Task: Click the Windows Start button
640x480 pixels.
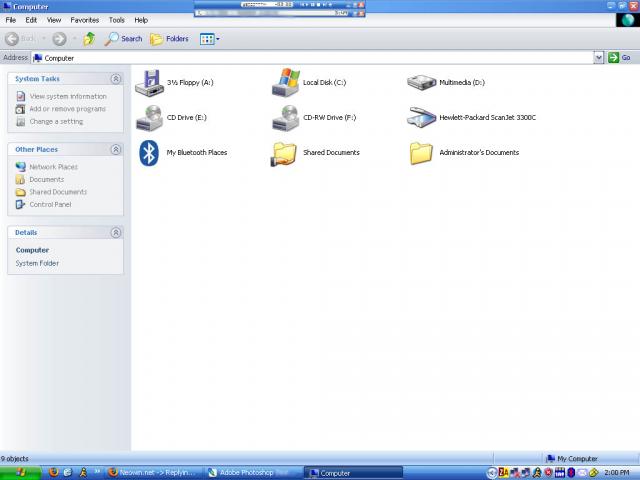Action: pyautogui.click(x=20, y=473)
